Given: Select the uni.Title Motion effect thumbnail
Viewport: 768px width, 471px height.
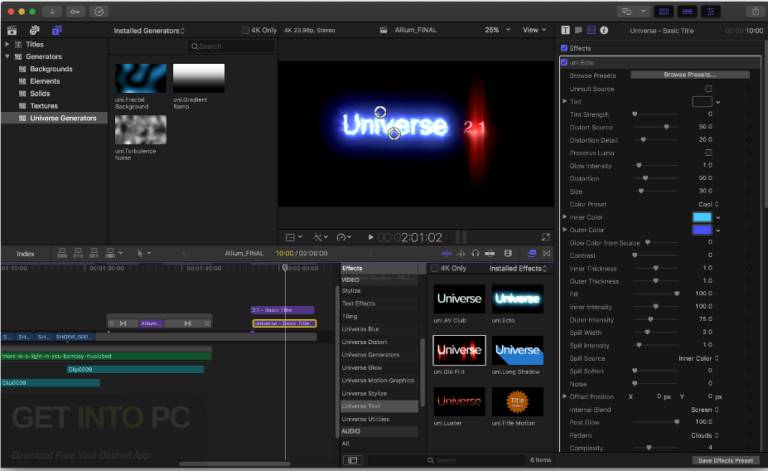Looking at the screenshot, I should tap(517, 401).
